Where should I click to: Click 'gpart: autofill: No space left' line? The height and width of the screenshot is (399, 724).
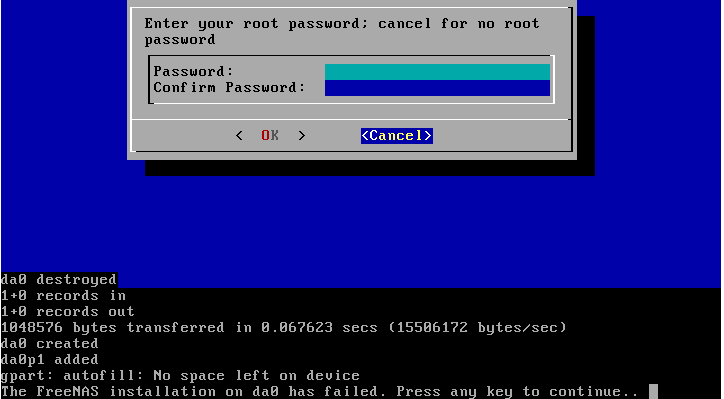(x=180, y=375)
